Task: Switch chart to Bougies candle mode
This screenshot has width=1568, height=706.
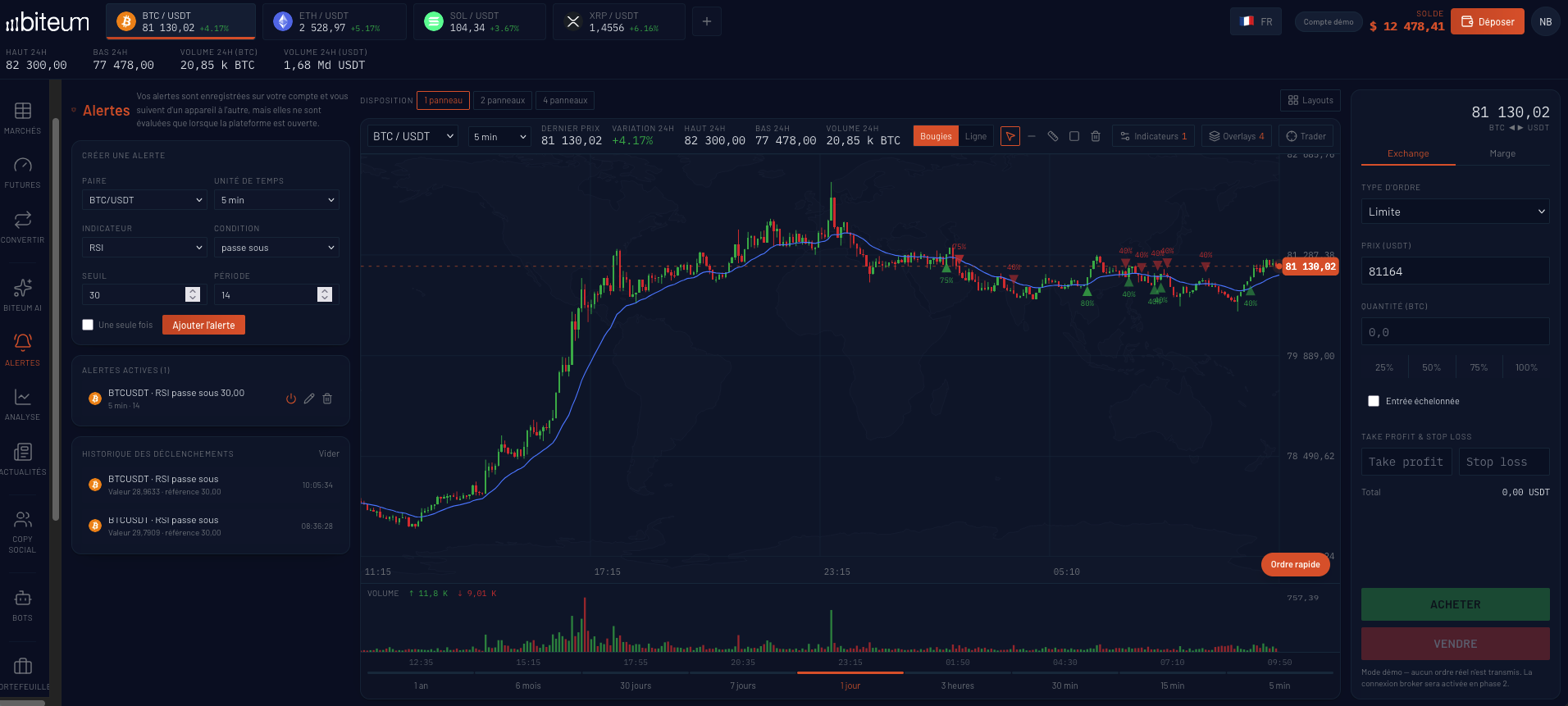Action: point(936,136)
